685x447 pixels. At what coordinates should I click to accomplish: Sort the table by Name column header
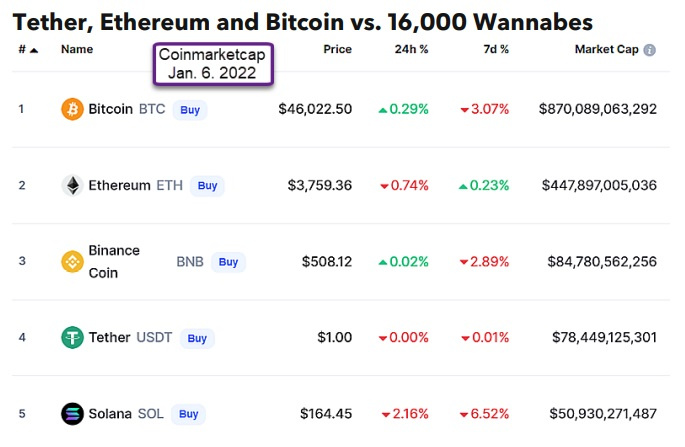click(x=77, y=49)
